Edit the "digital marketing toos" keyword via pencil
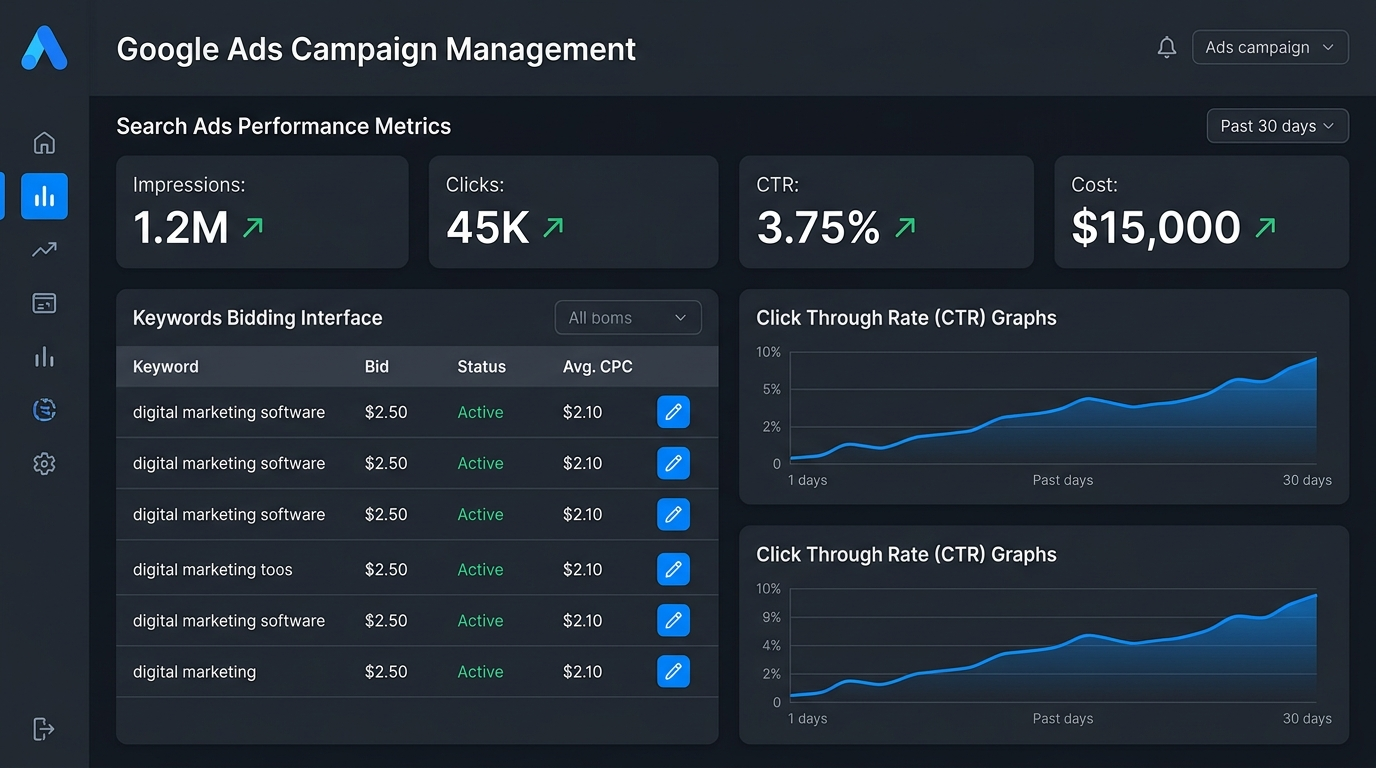The image size is (1376, 768). [673, 569]
